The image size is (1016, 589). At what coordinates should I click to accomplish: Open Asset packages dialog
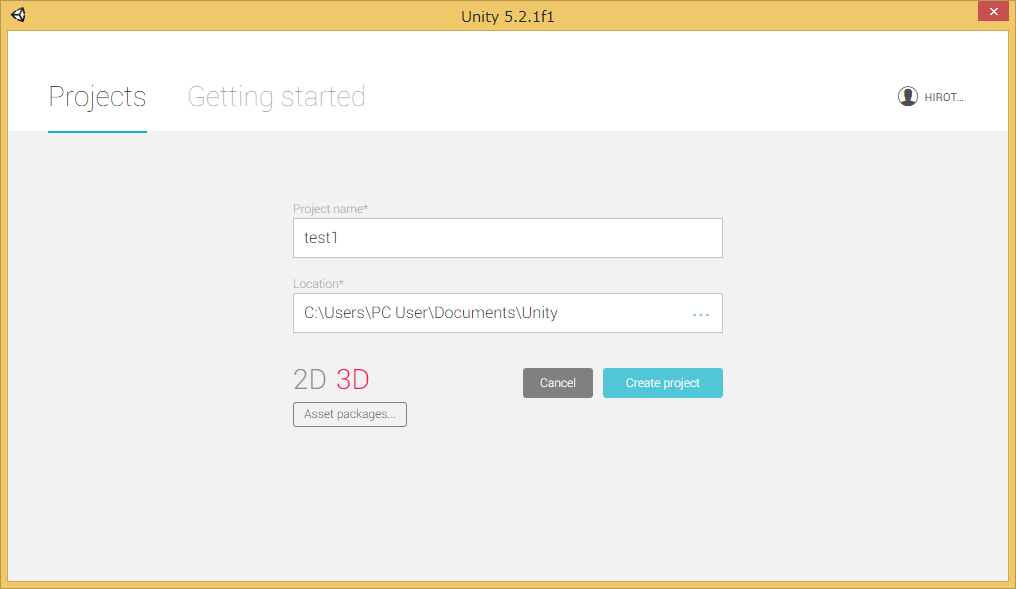click(350, 415)
